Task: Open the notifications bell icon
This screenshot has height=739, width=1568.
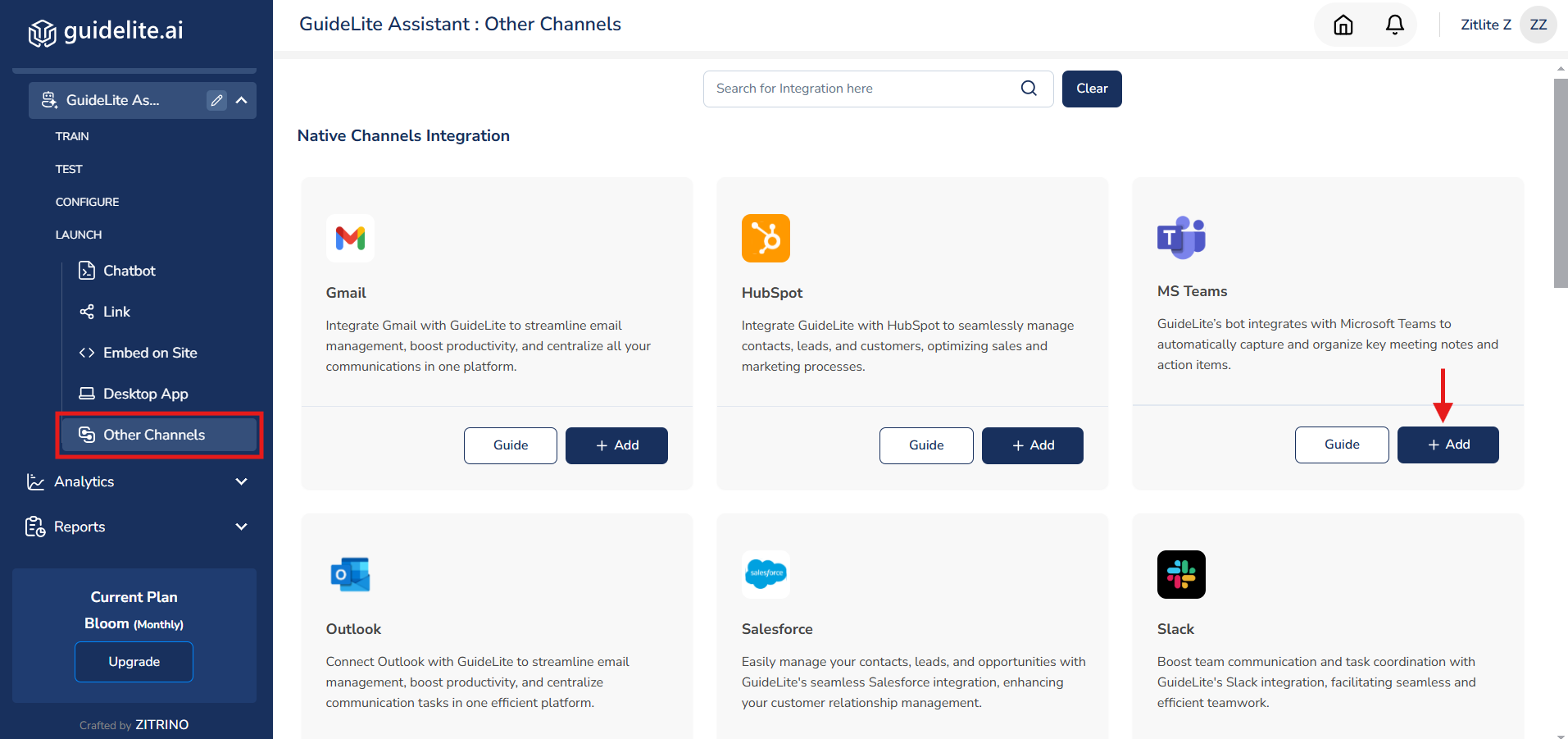Action: coord(1395,25)
